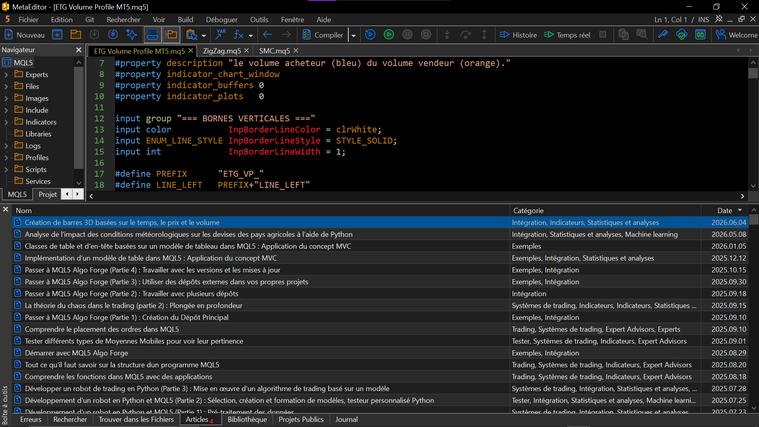Navigate back with the left arrow
Viewport: 759px width, 427px height.
click(267, 35)
